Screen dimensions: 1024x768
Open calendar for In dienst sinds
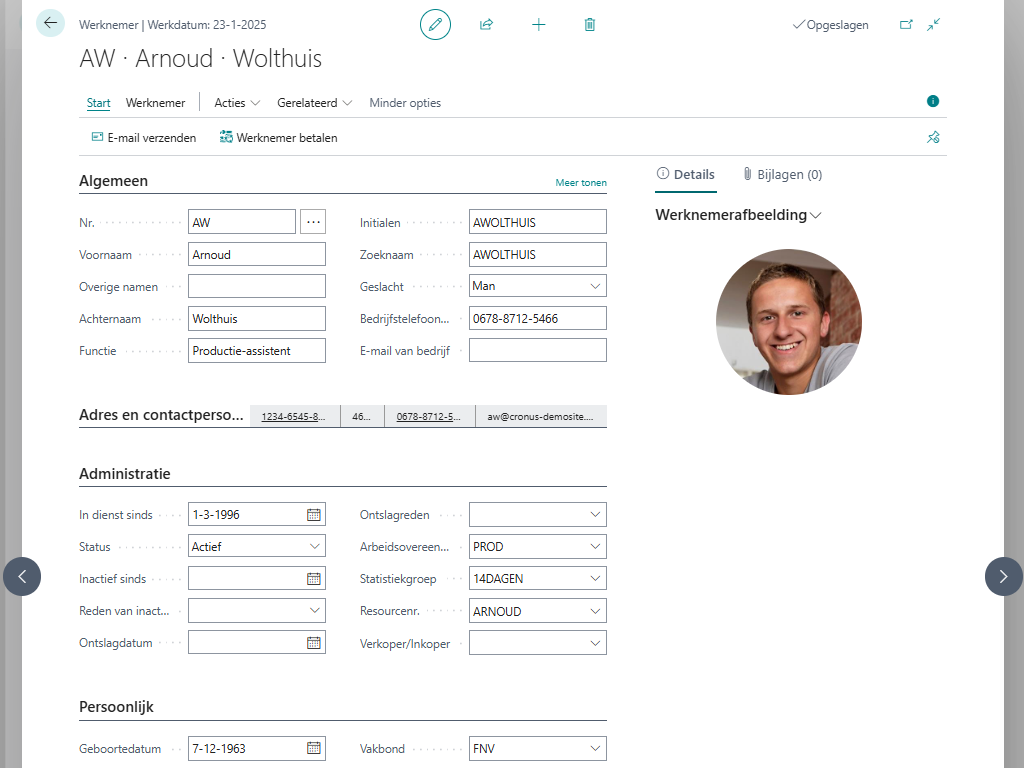click(314, 515)
